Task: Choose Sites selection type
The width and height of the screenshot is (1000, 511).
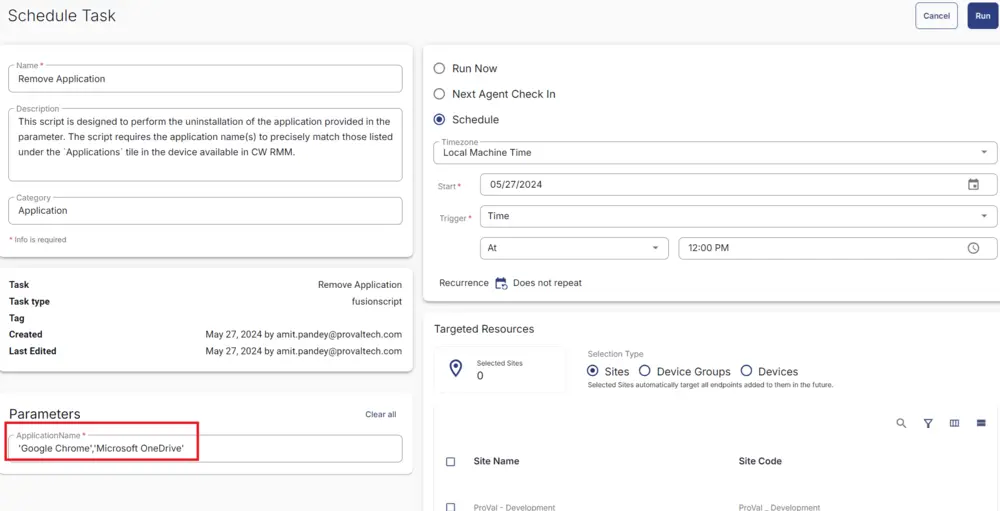Action: point(592,371)
